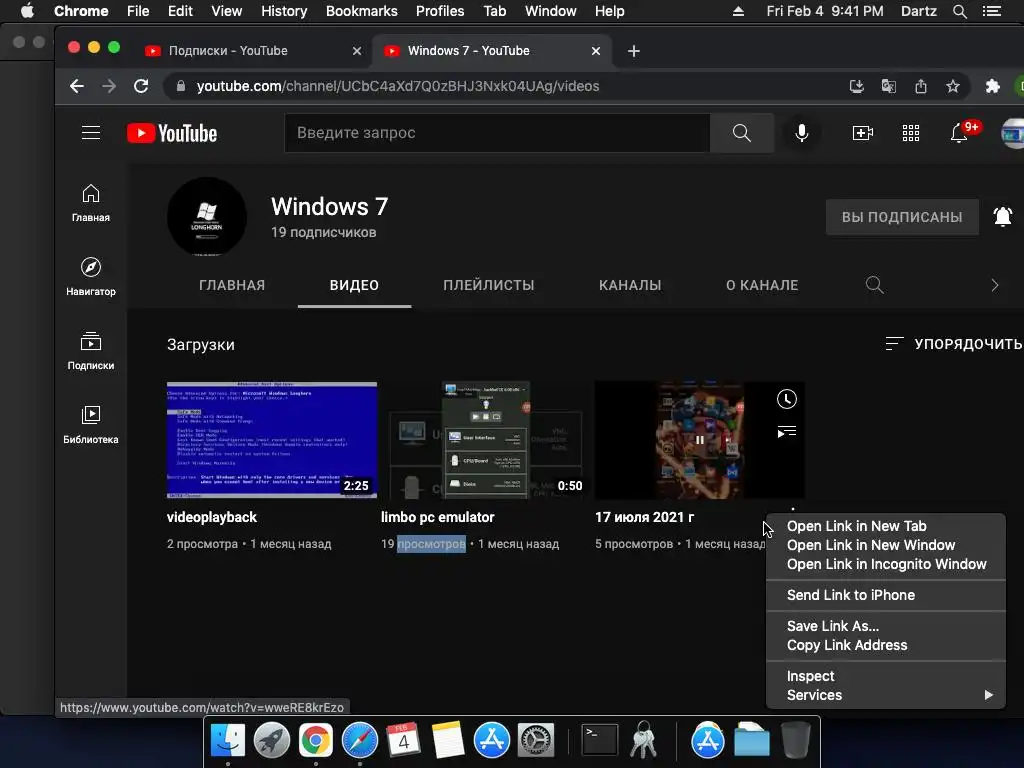The height and width of the screenshot is (768, 1024).
Task: Click the Windows 7 channel avatar
Action: pos(207,217)
